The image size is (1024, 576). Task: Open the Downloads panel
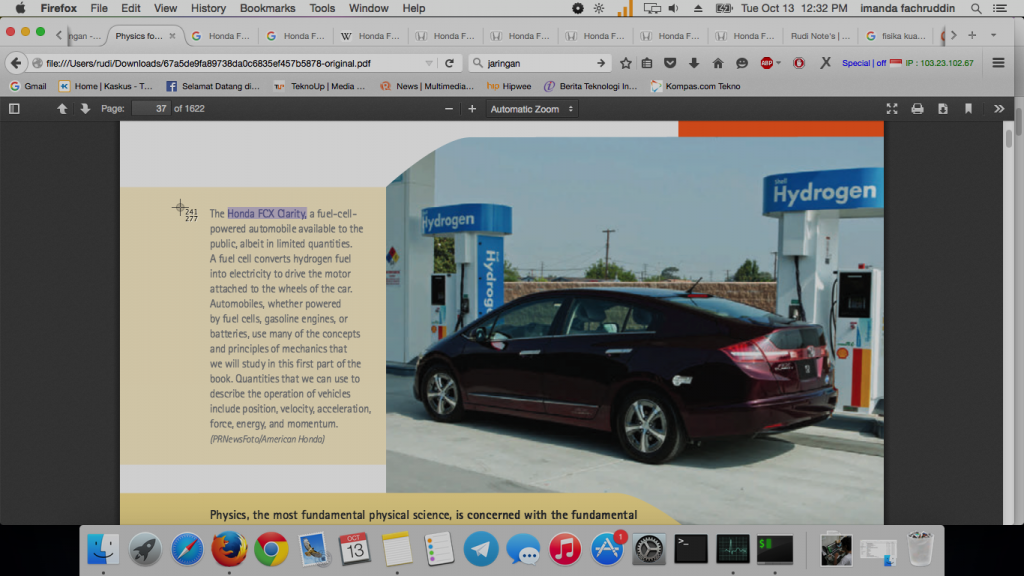coord(694,63)
